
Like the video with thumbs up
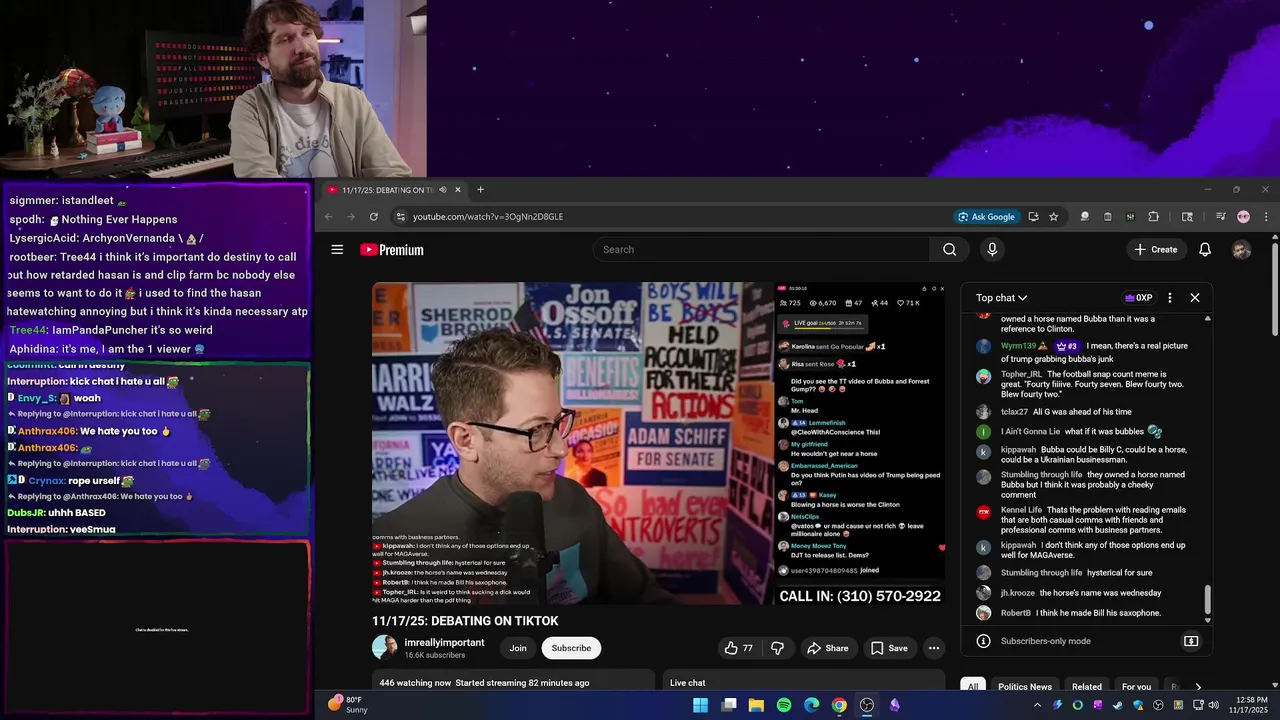pos(738,648)
